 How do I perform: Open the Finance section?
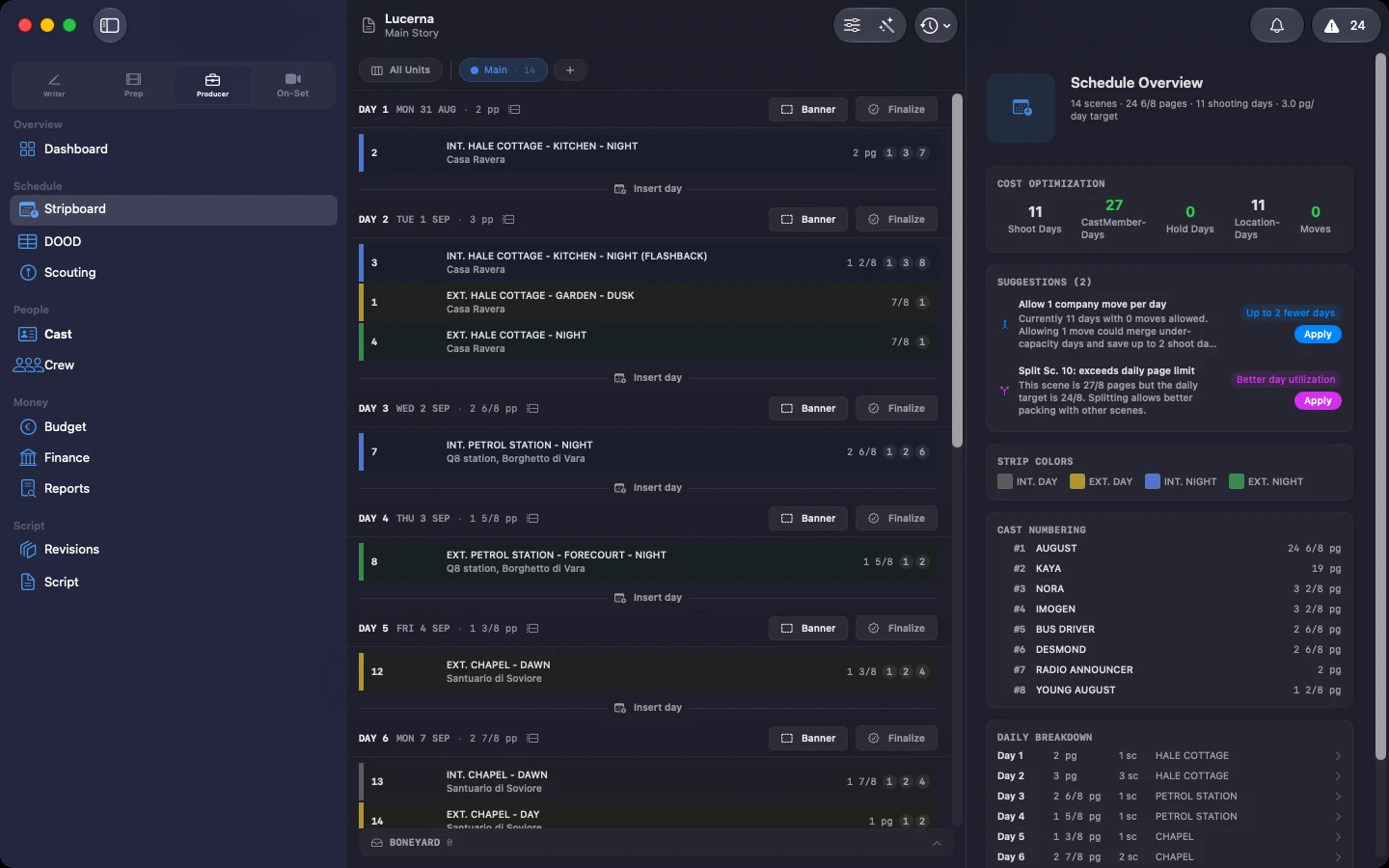(x=174, y=458)
